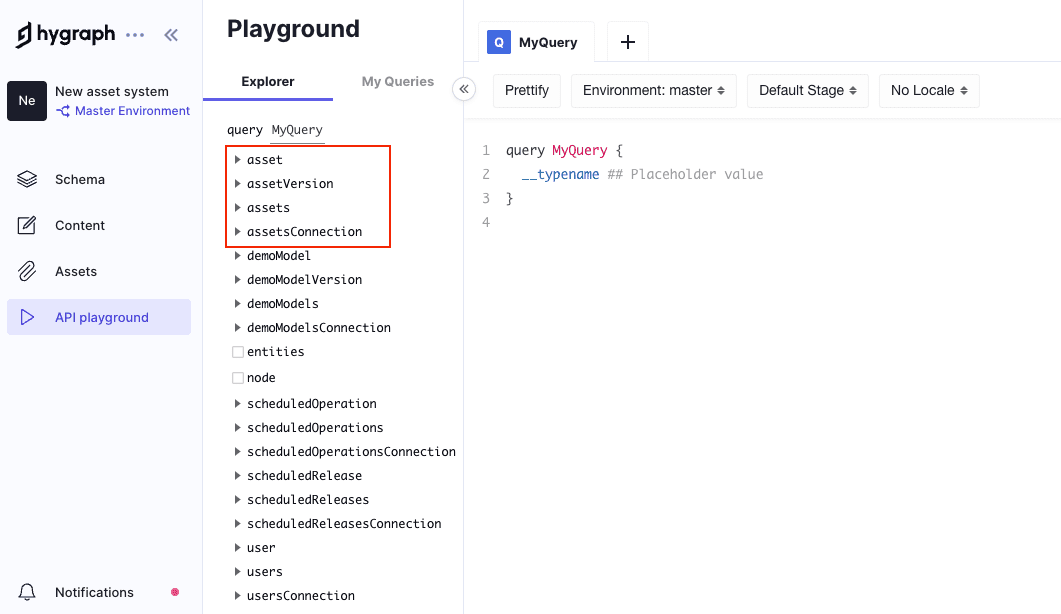Image resolution: width=1061 pixels, height=614 pixels.
Task: Open the No Locale selector
Action: click(928, 90)
